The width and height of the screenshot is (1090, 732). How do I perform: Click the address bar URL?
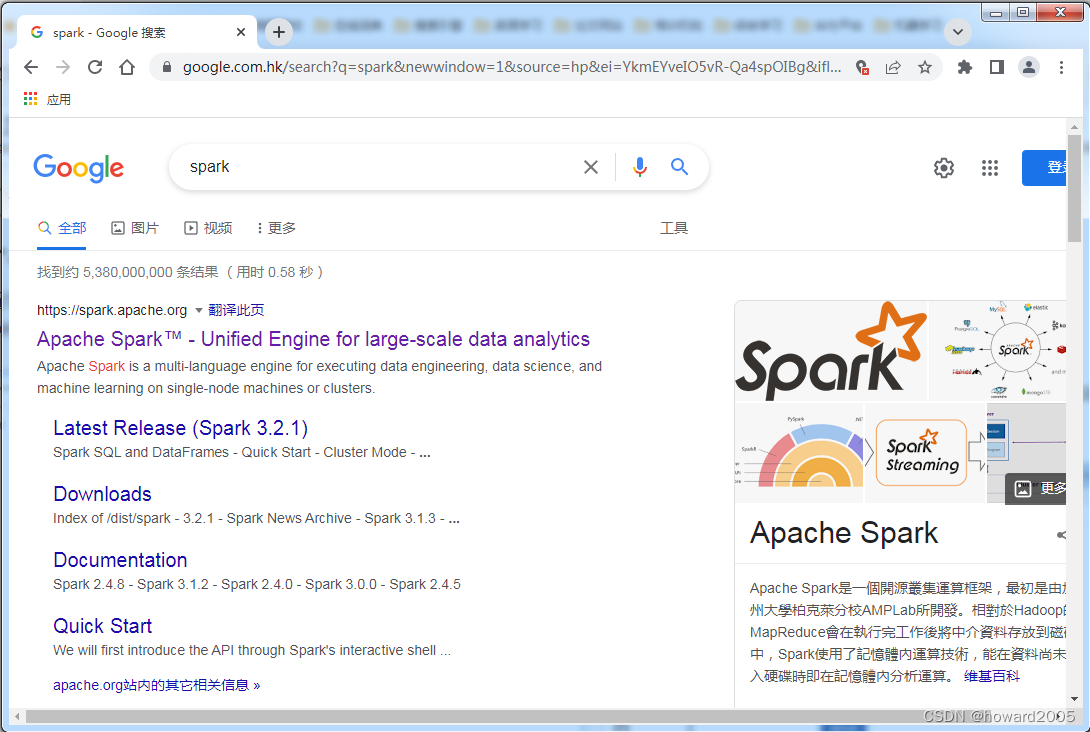pyautogui.click(x=512, y=67)
